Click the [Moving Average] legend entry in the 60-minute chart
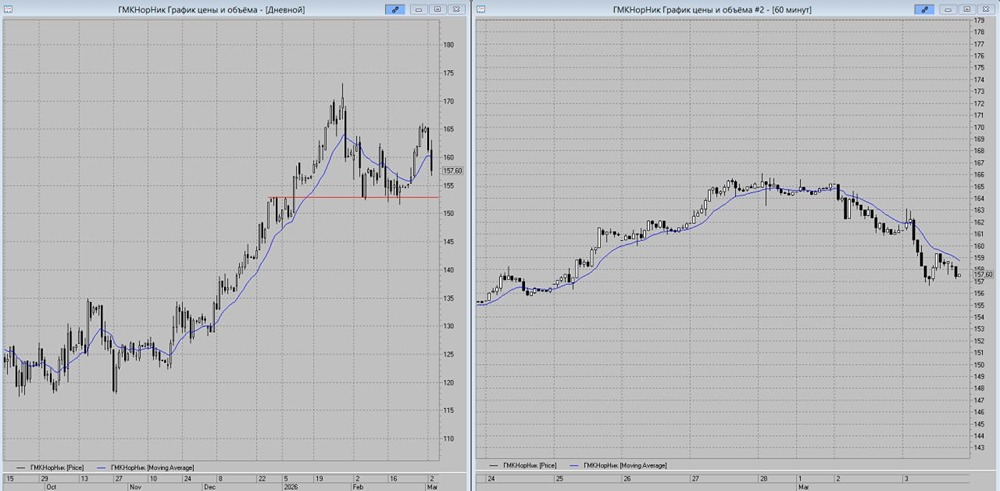This screenshot has height=491, width=1000. (x=617, y=465)
